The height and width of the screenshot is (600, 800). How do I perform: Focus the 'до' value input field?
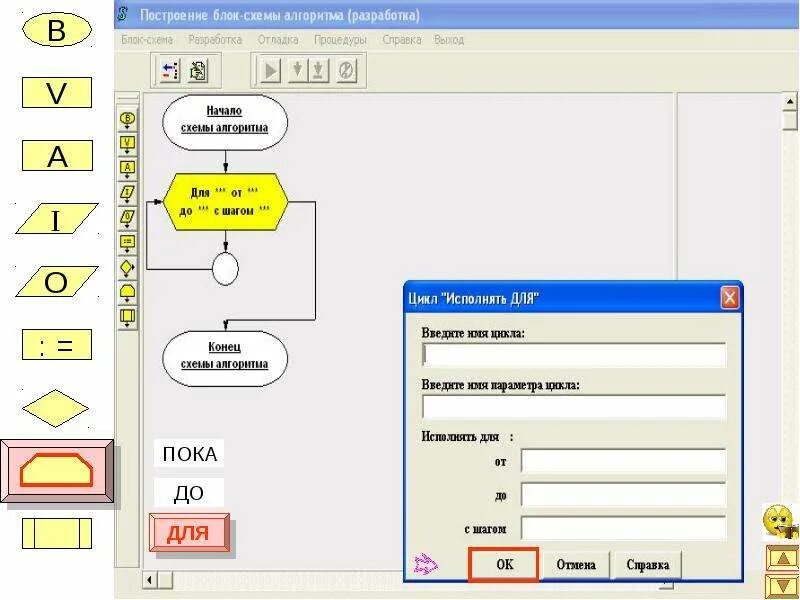click(623, 495)
